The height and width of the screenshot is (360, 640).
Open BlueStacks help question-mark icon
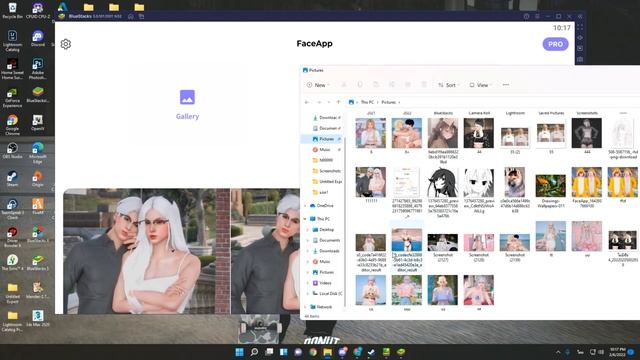tap(527, 16)
